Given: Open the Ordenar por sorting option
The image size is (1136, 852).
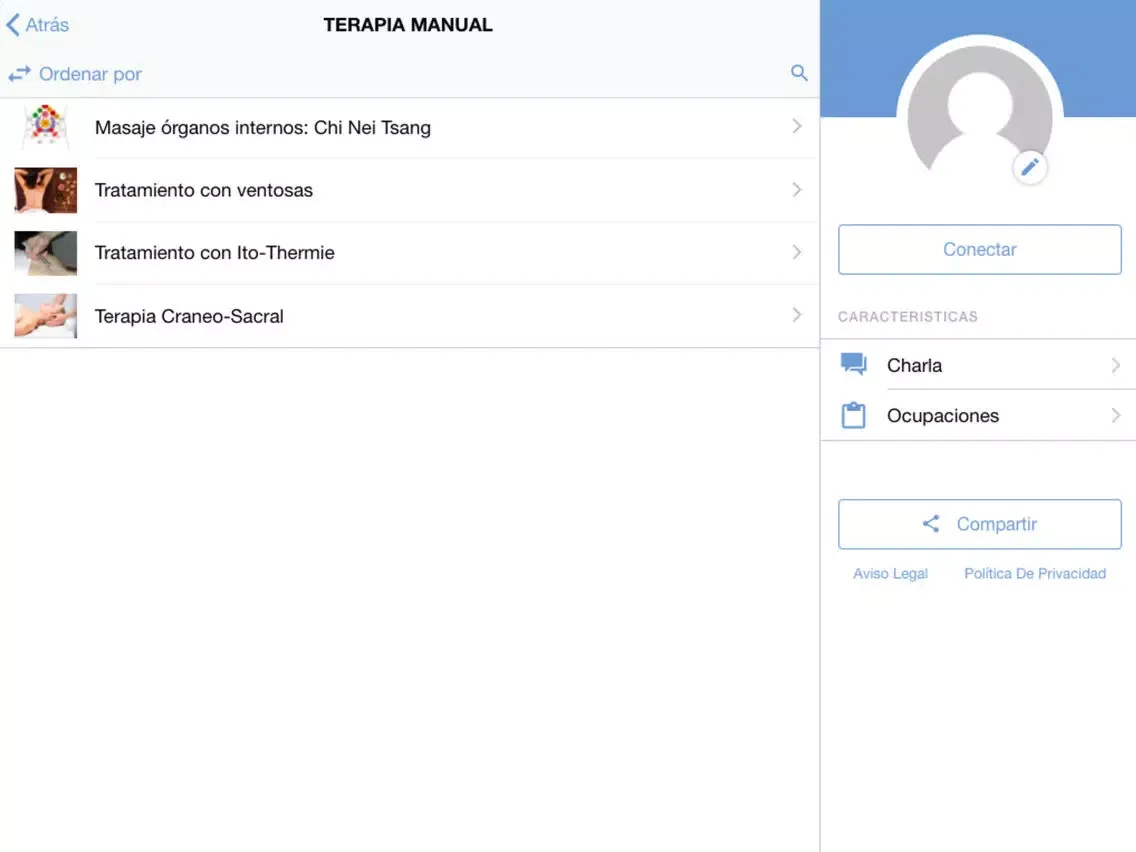Looking at the screenshot, I should (75, 74).
